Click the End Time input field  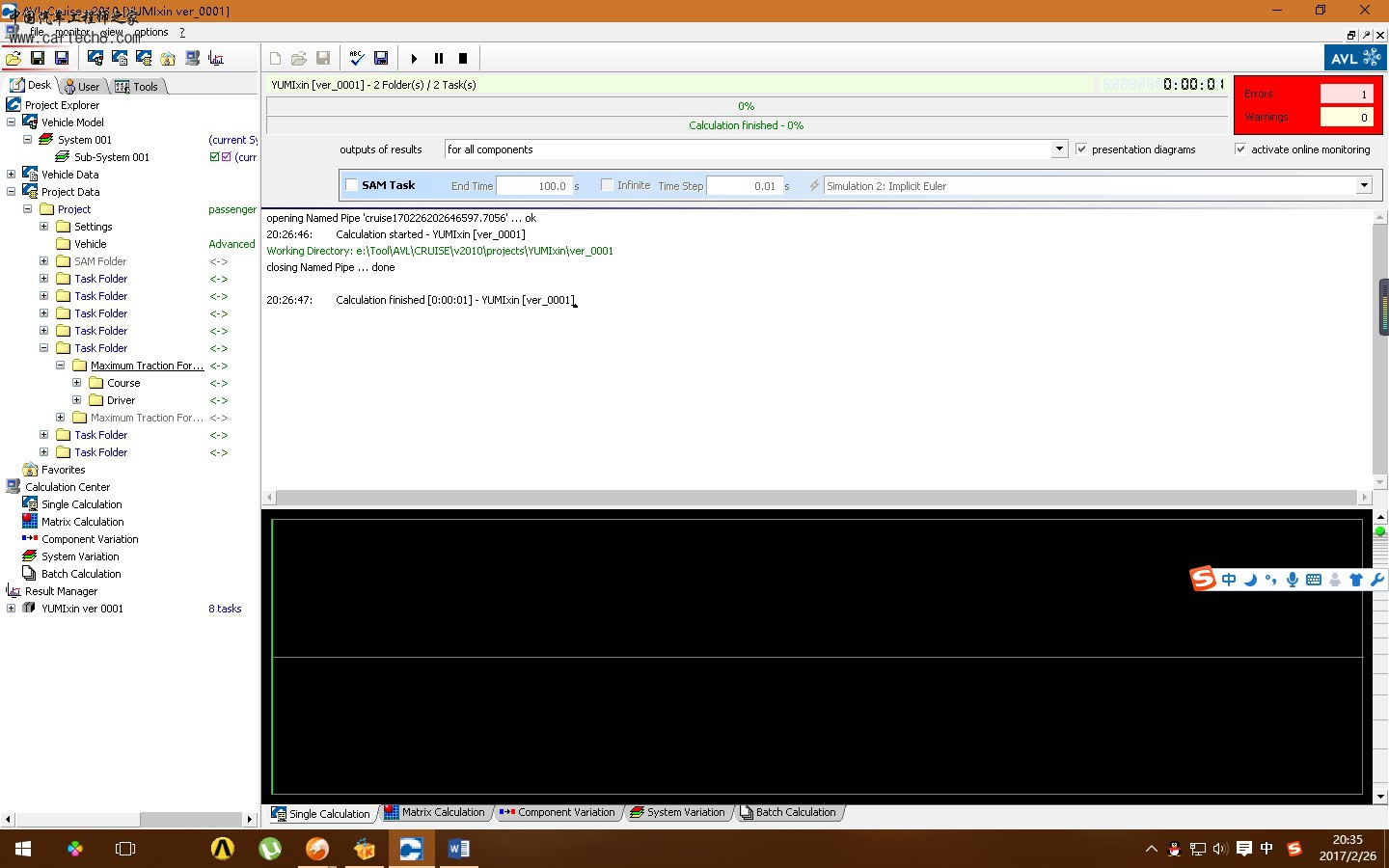(534, 186)
